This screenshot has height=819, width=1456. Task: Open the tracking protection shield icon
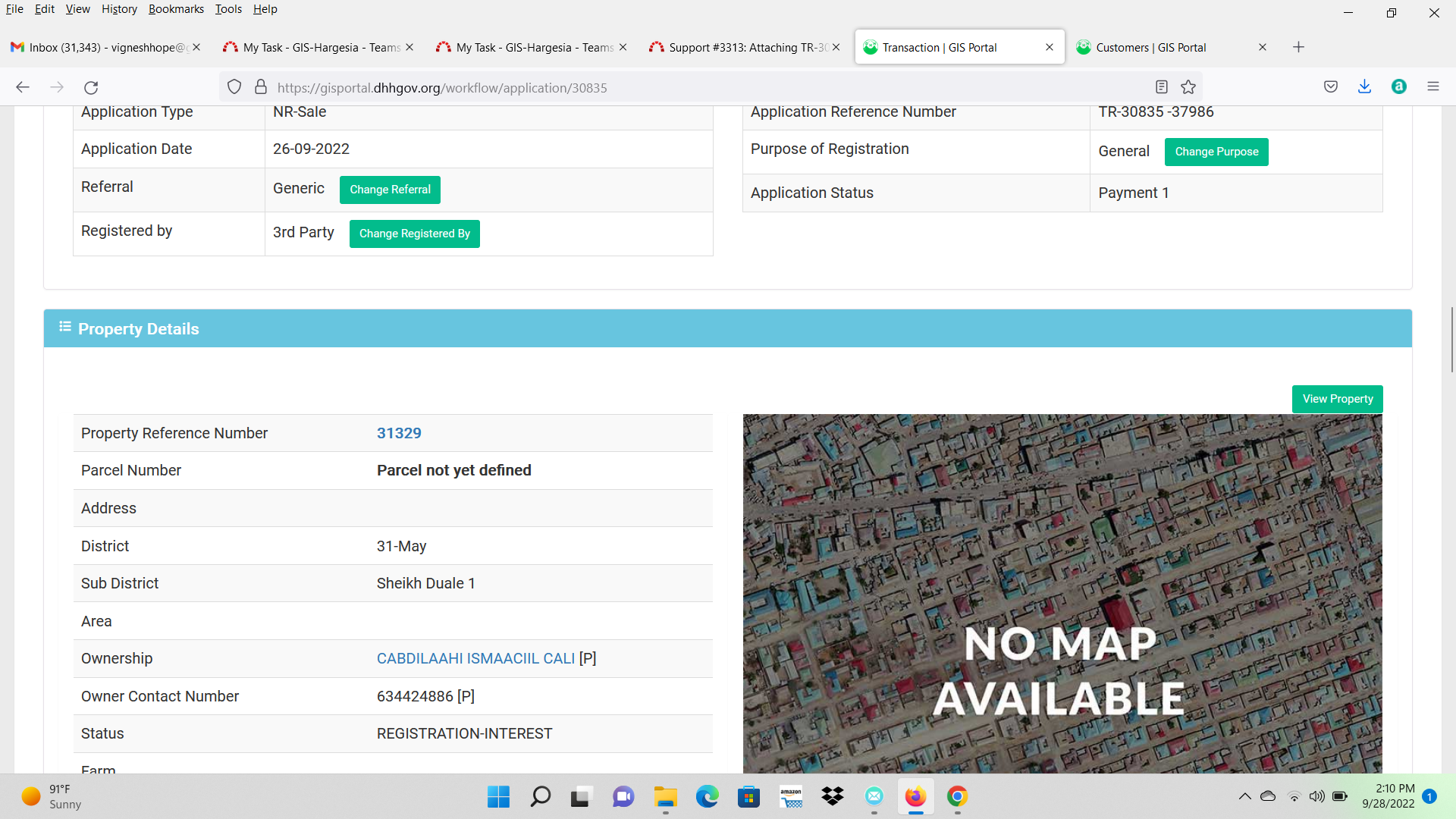[x=234, y=87]
